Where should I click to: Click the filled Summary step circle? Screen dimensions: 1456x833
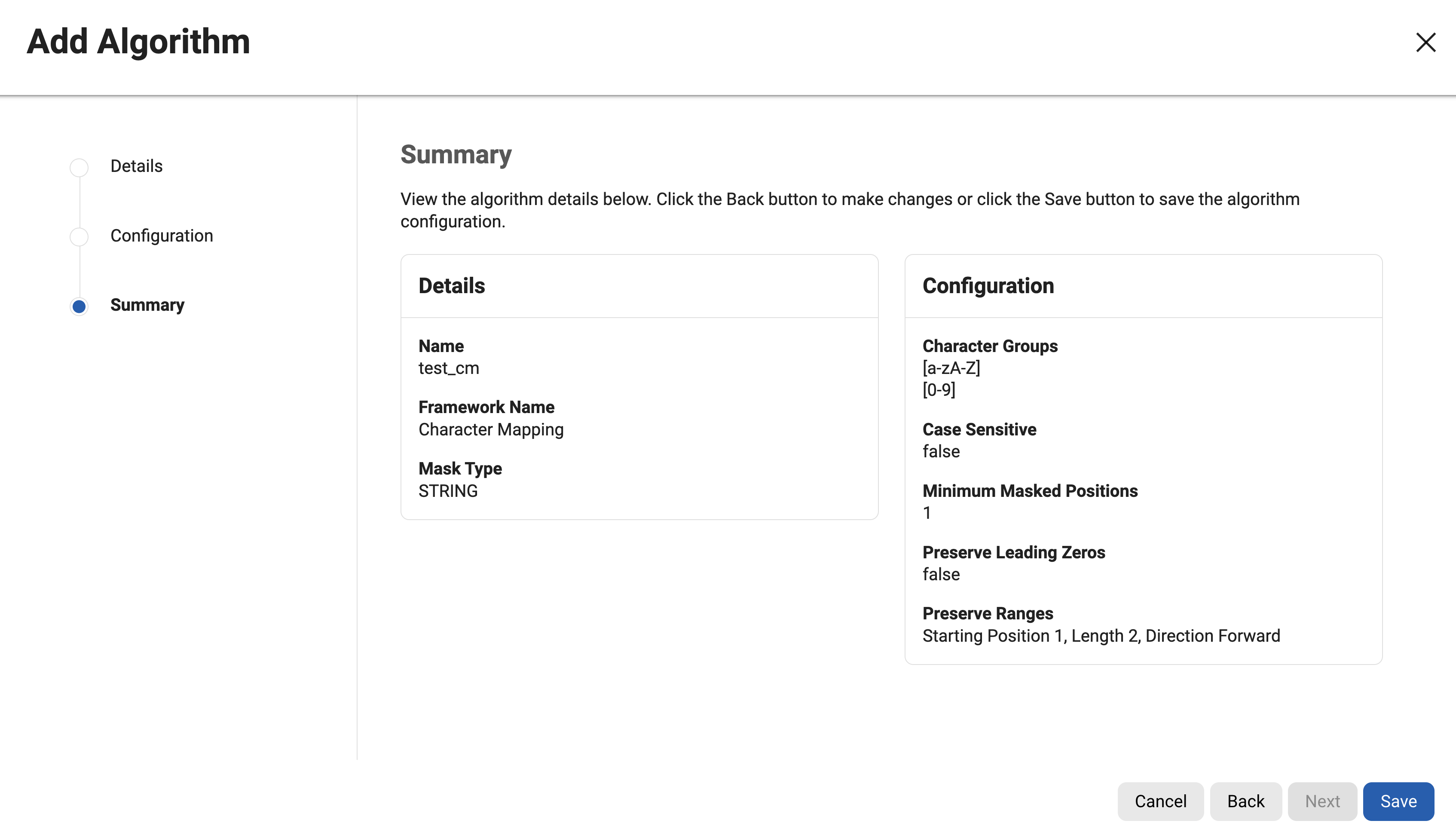click(79, 306)
